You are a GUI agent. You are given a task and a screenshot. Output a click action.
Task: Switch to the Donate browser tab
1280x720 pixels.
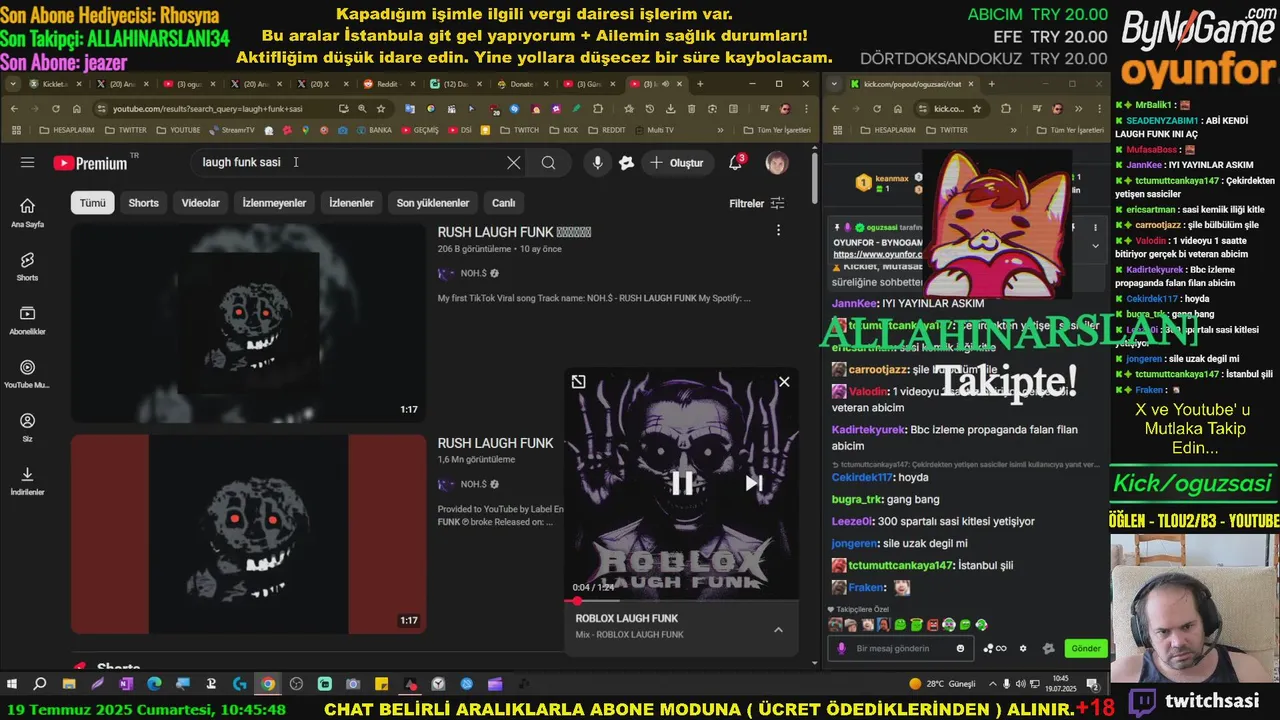pos(521,84)
